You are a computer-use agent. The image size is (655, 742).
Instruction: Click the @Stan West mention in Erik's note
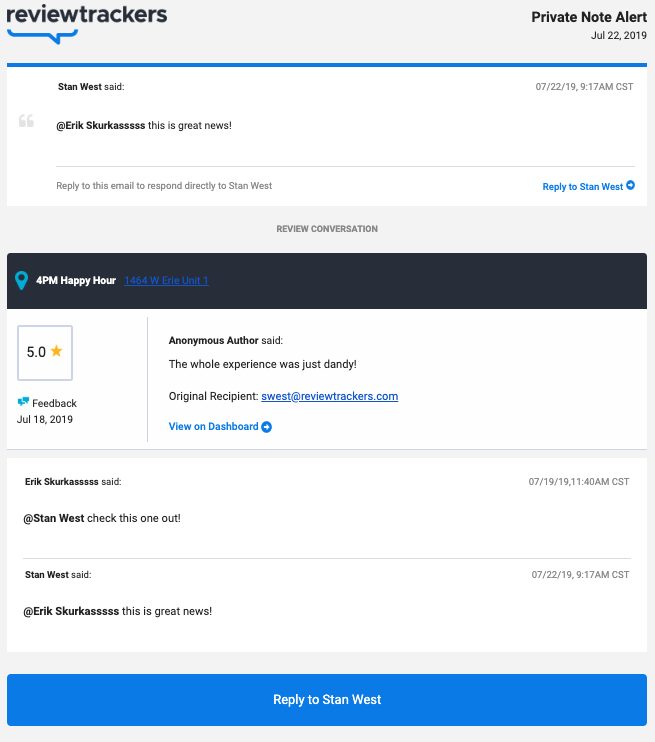54,518
